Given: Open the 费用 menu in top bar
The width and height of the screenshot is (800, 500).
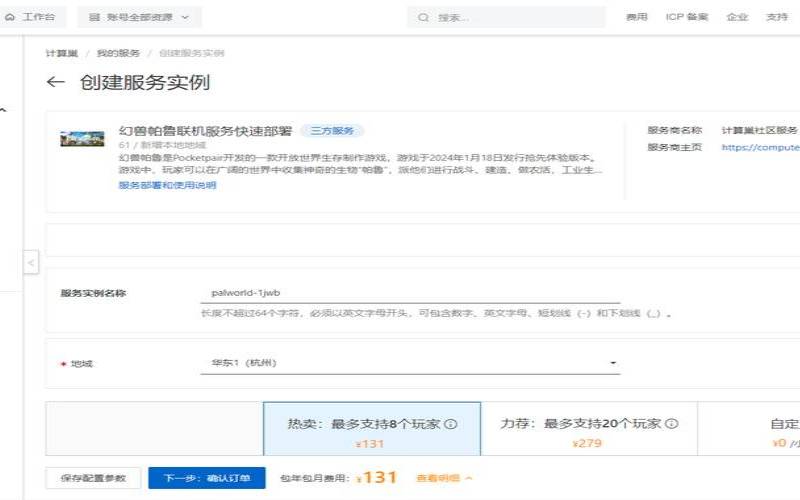Looking at the screenshot, I should coord(636,17).
